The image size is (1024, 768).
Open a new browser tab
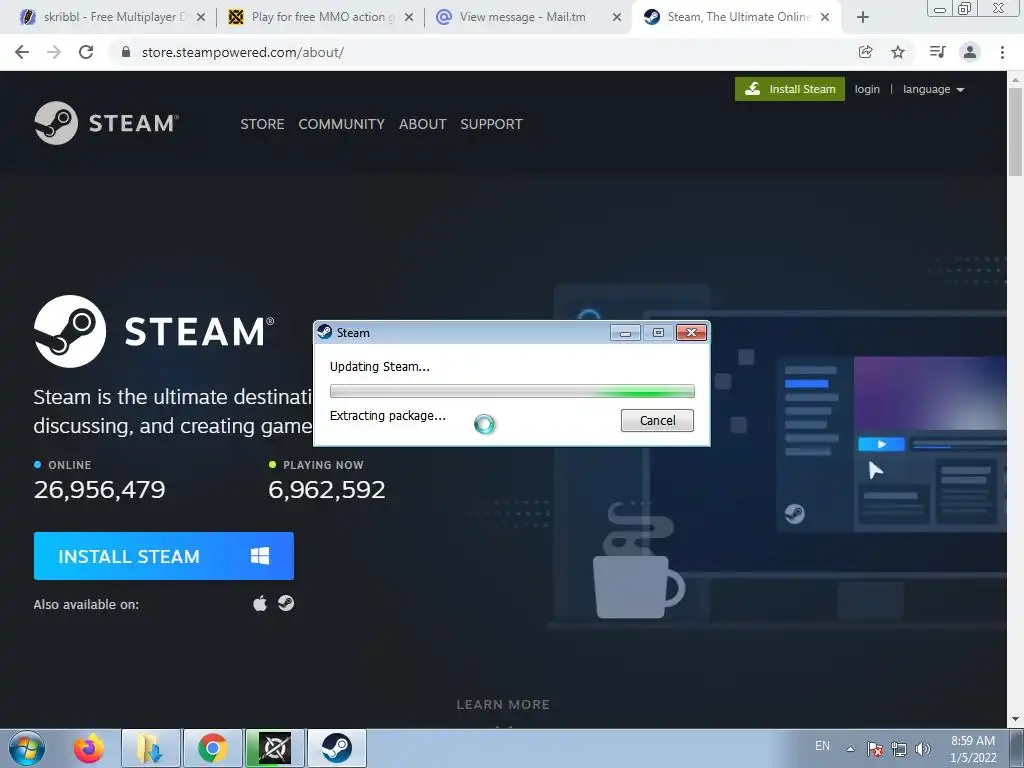tap(863, 18)
